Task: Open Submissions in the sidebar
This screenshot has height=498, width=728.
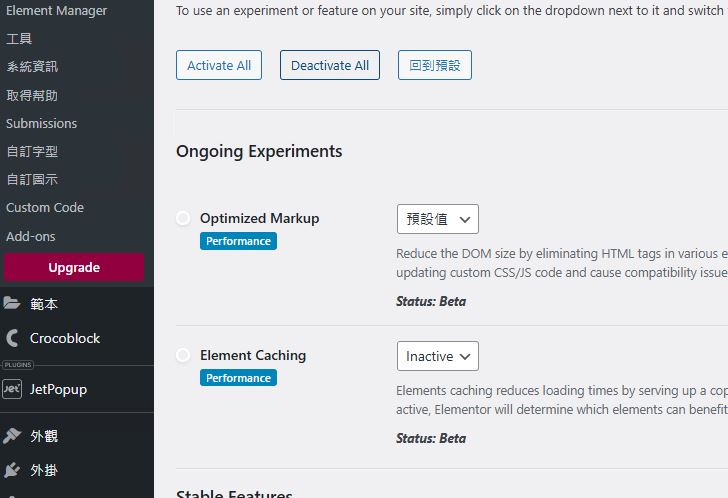Action: [41, 123]
